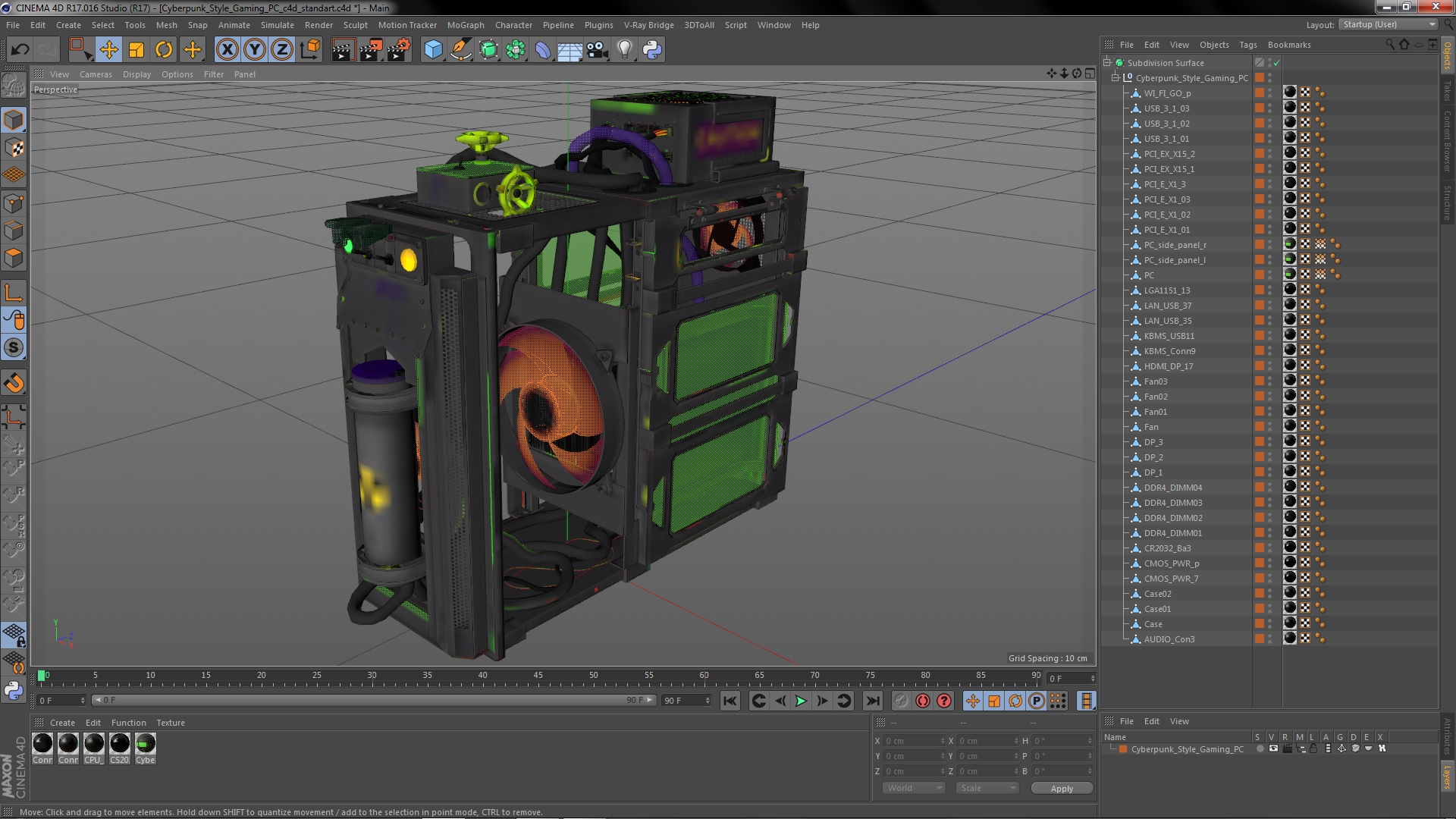Click the coordinate system icon

[x=310, y=50]
